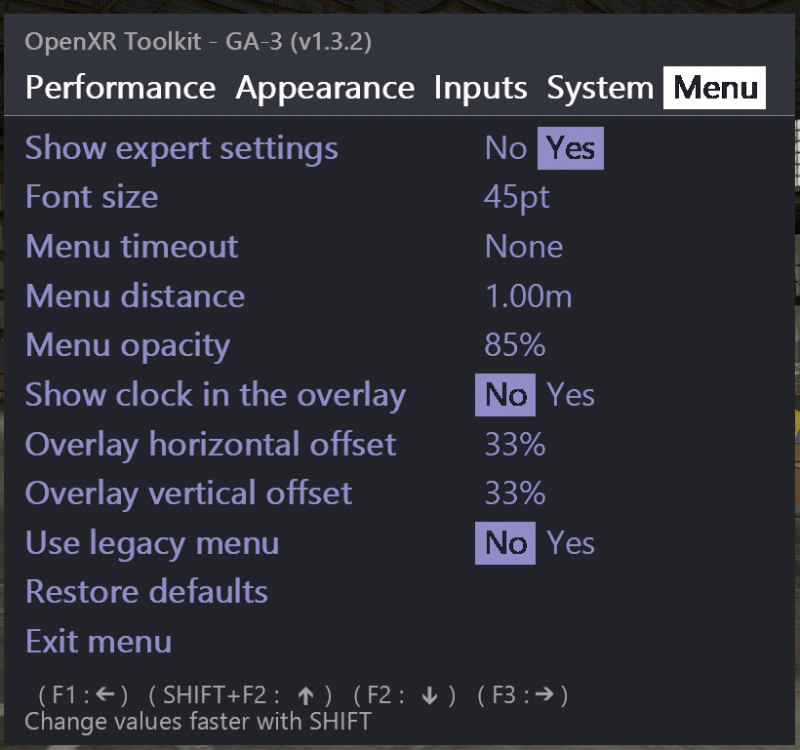
Task: Open the Appearance tab
Action: [324, 88]
